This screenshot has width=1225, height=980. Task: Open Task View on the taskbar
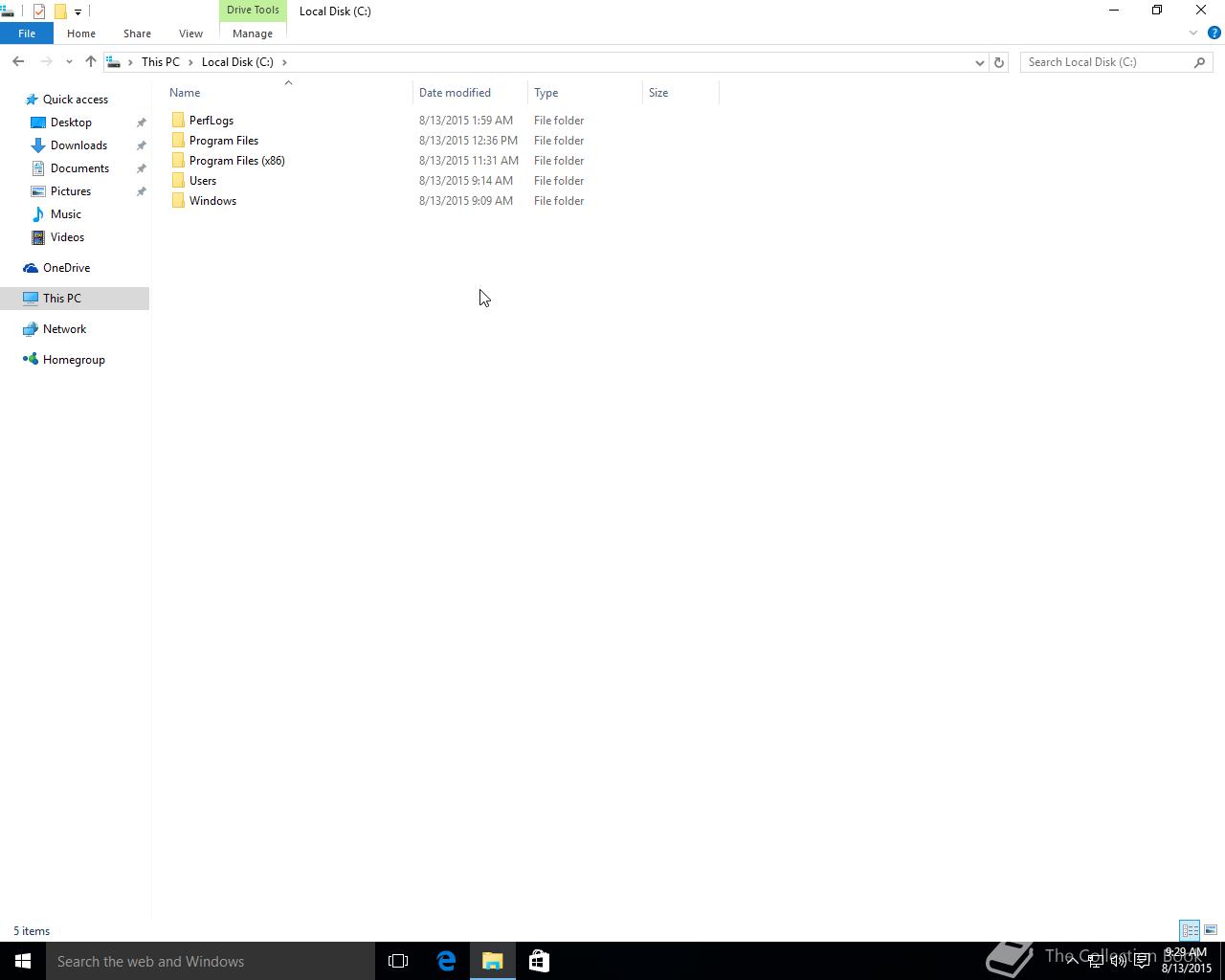[x=398, y=961]
